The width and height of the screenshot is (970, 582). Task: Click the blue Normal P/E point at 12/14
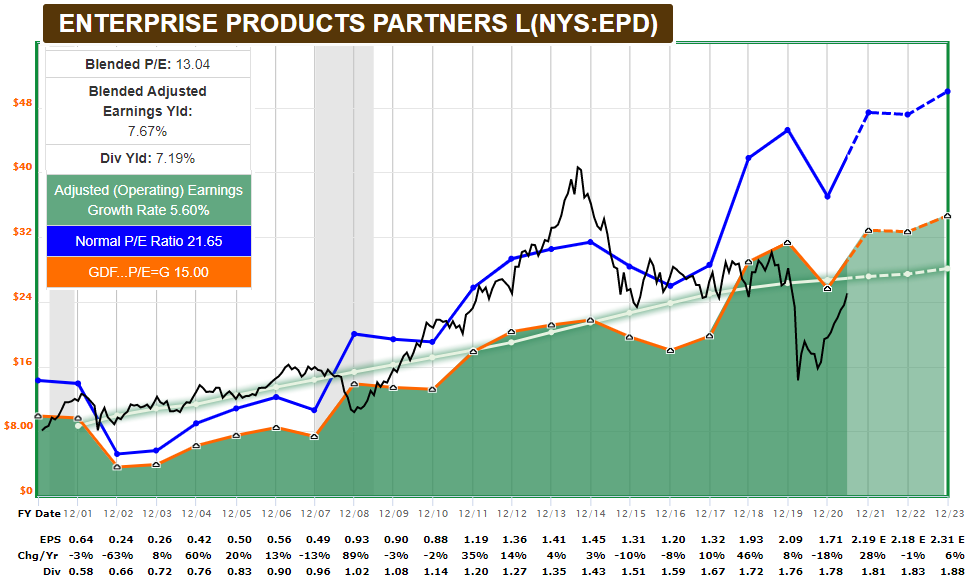click(x=591, y=242)
